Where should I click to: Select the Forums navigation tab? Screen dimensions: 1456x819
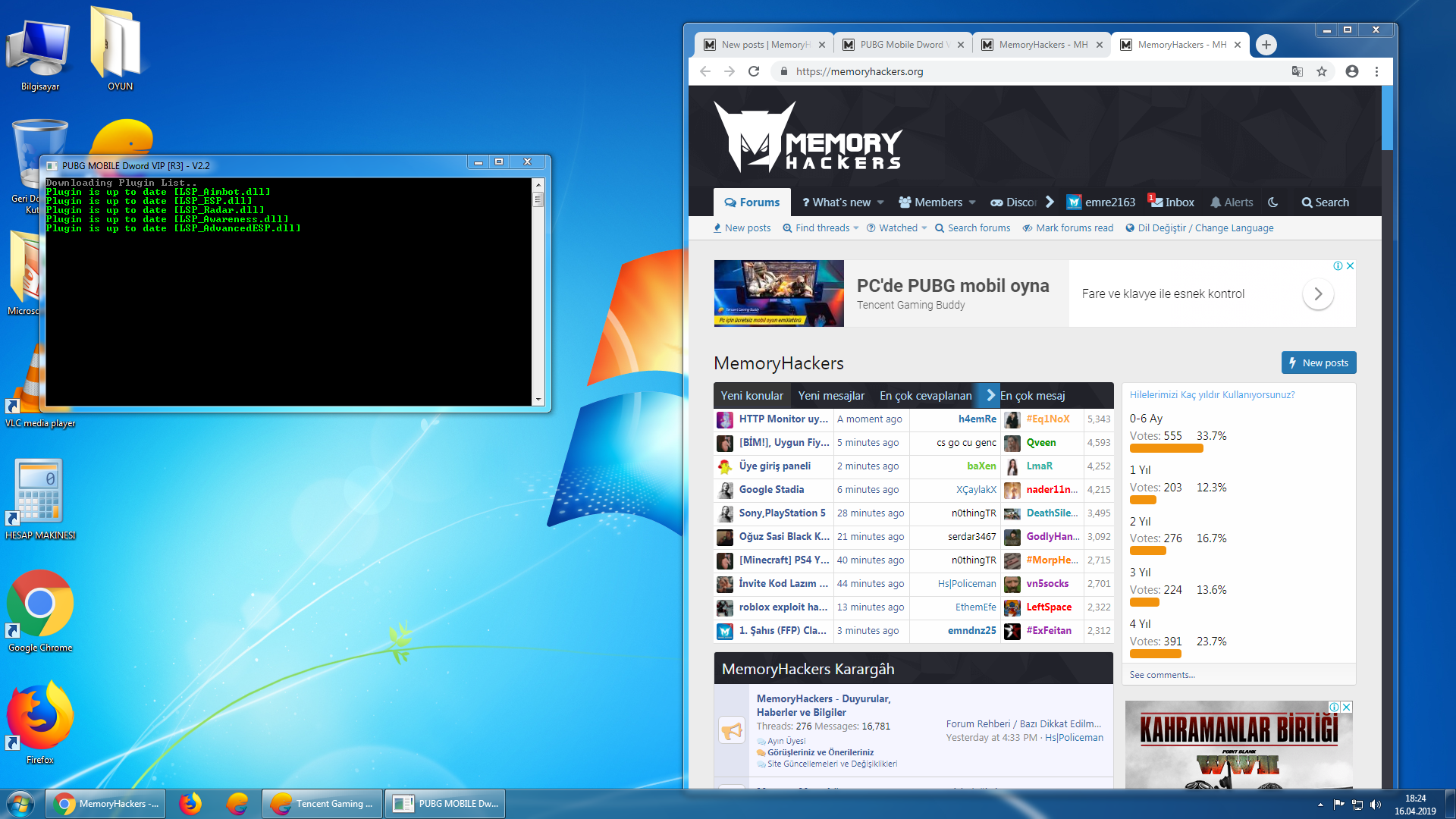point(752,202)
